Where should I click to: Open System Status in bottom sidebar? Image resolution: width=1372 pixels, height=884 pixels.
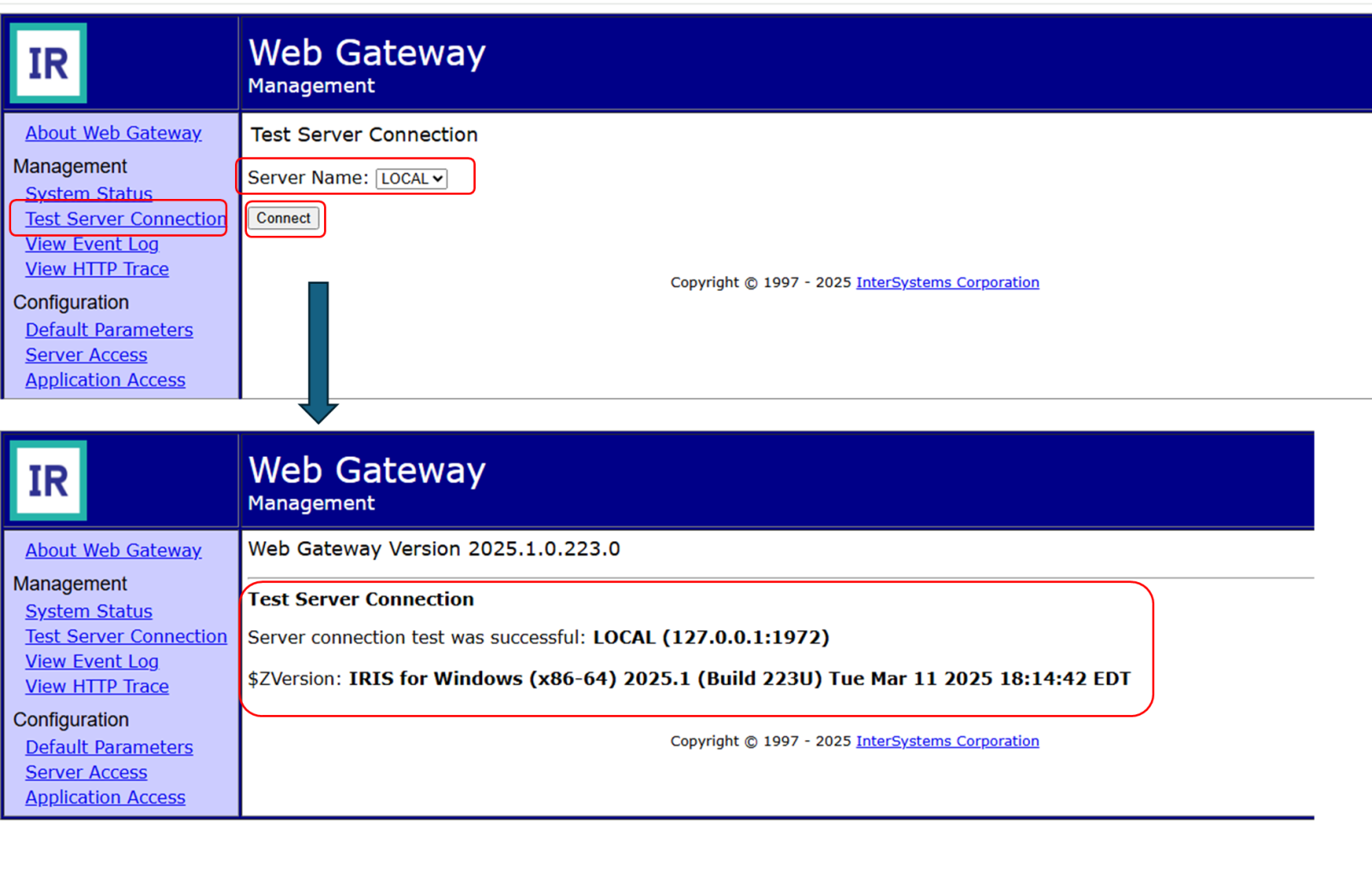[x=88, y=611]
